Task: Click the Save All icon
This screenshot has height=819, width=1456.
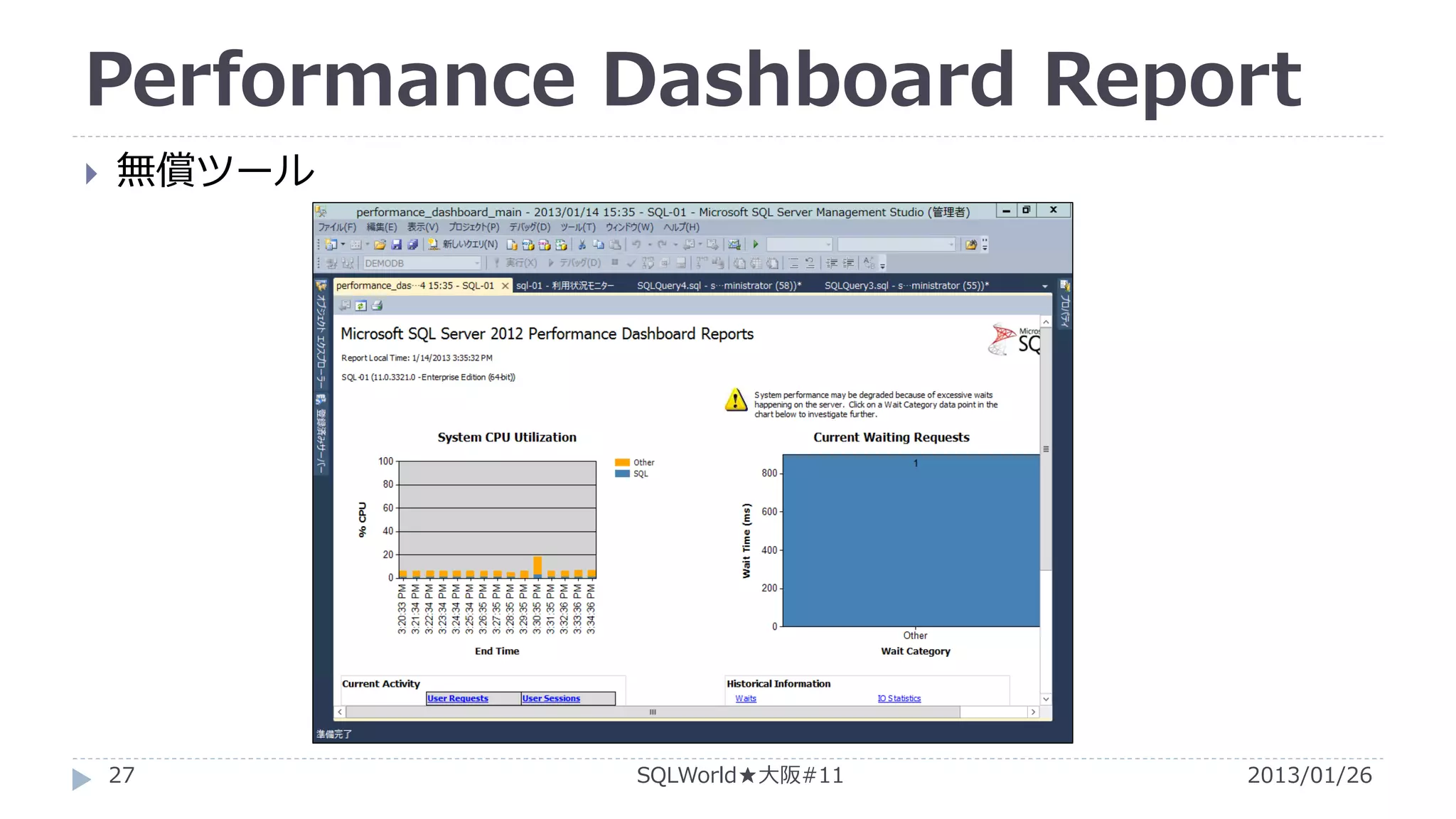Action: click(x=412, y=245)
